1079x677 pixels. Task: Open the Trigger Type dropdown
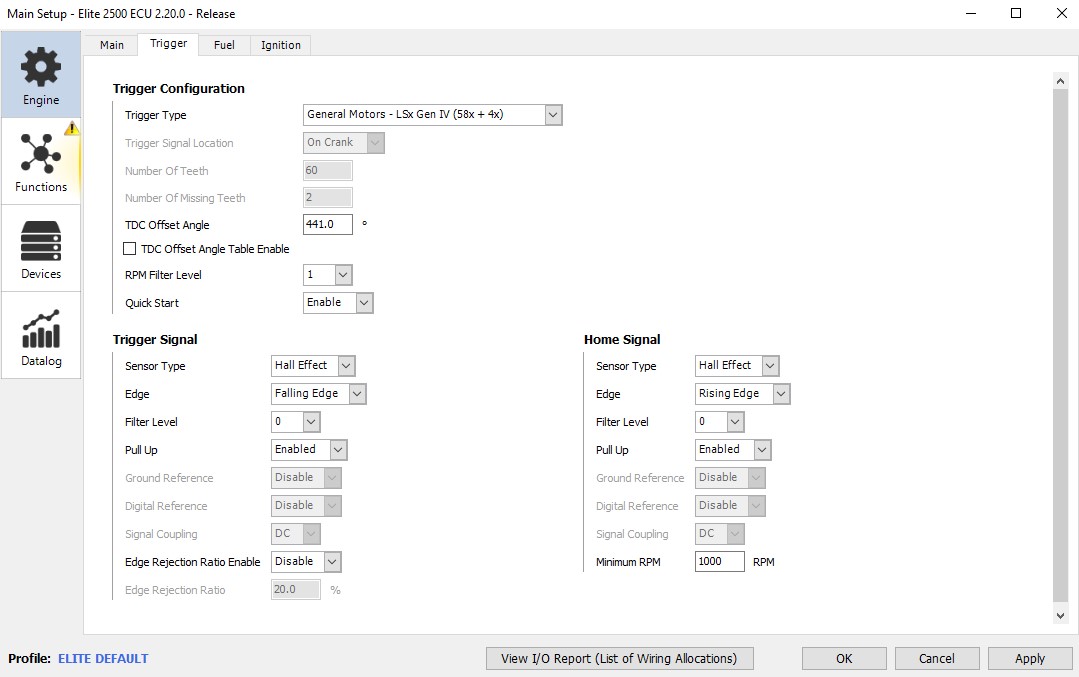tap(432, 115)
